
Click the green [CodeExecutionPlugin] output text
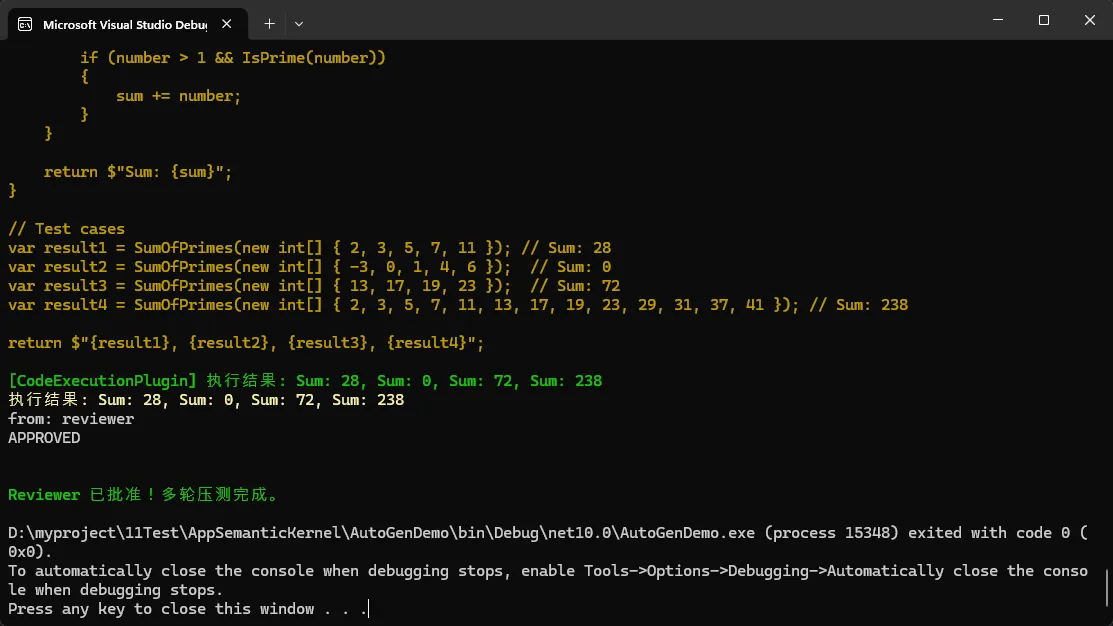(305, 381)
